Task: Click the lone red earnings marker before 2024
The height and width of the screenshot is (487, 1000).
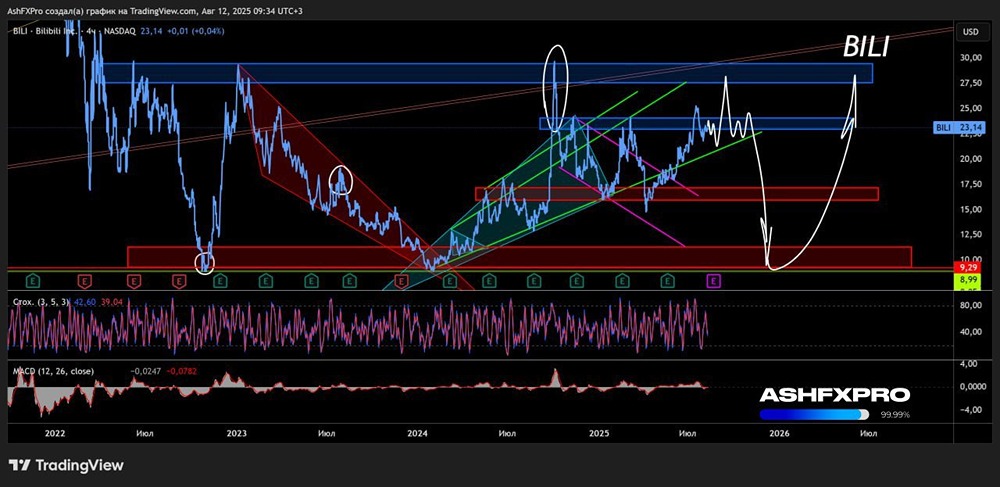Action: (401, 280)
